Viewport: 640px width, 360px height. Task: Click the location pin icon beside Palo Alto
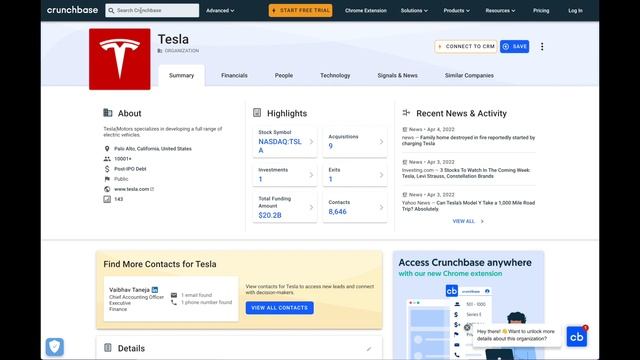pyautogui.click(x=107, y=149)
